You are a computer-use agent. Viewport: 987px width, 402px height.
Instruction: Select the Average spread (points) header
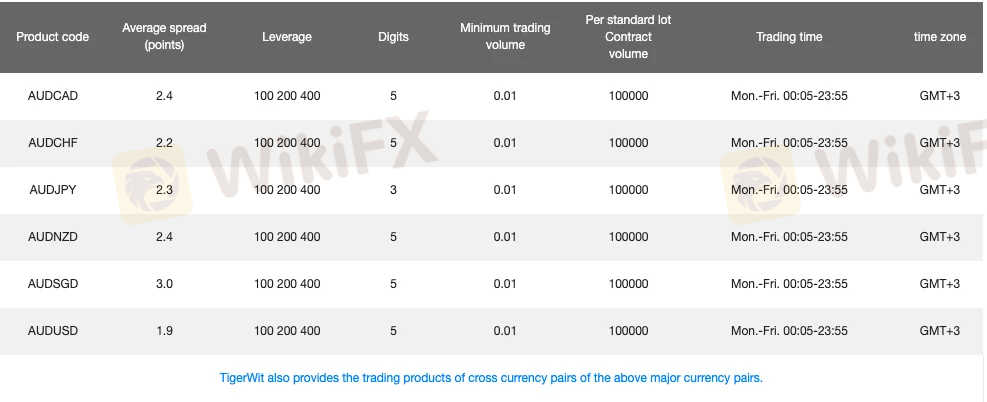pyautogui.click(x=164, y=36)
